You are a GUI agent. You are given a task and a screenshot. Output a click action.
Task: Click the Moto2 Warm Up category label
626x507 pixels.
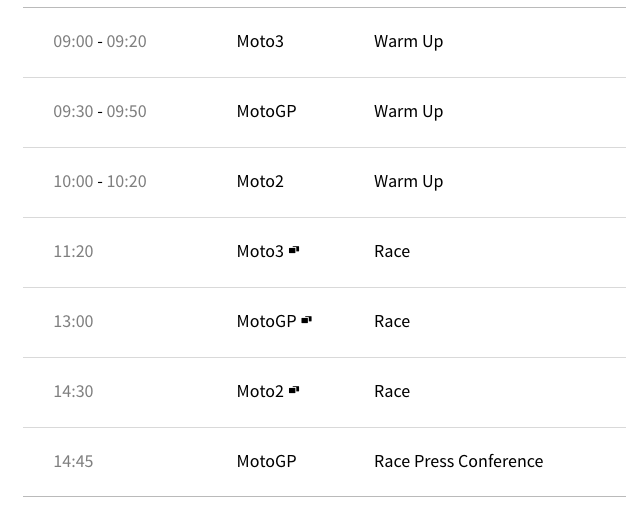260,181
